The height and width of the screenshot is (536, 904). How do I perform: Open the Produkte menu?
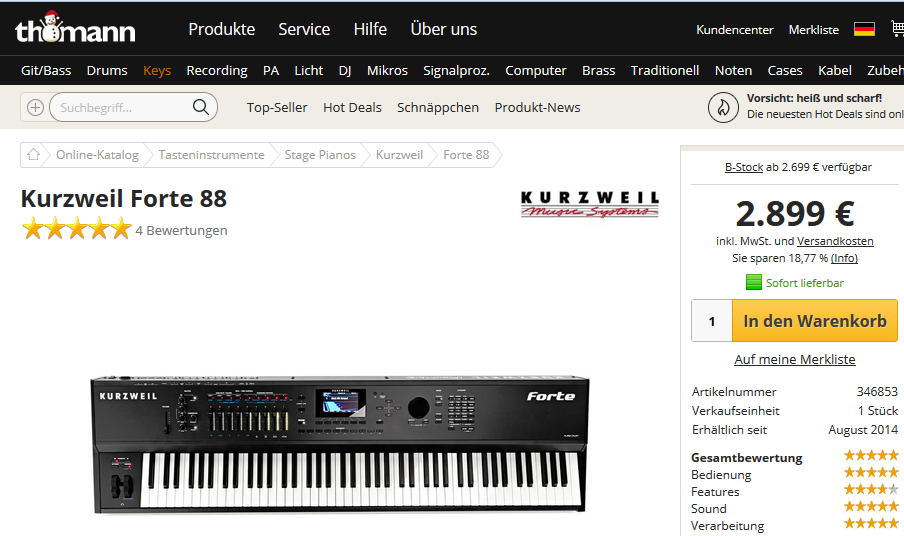click(x=221, y=29)
